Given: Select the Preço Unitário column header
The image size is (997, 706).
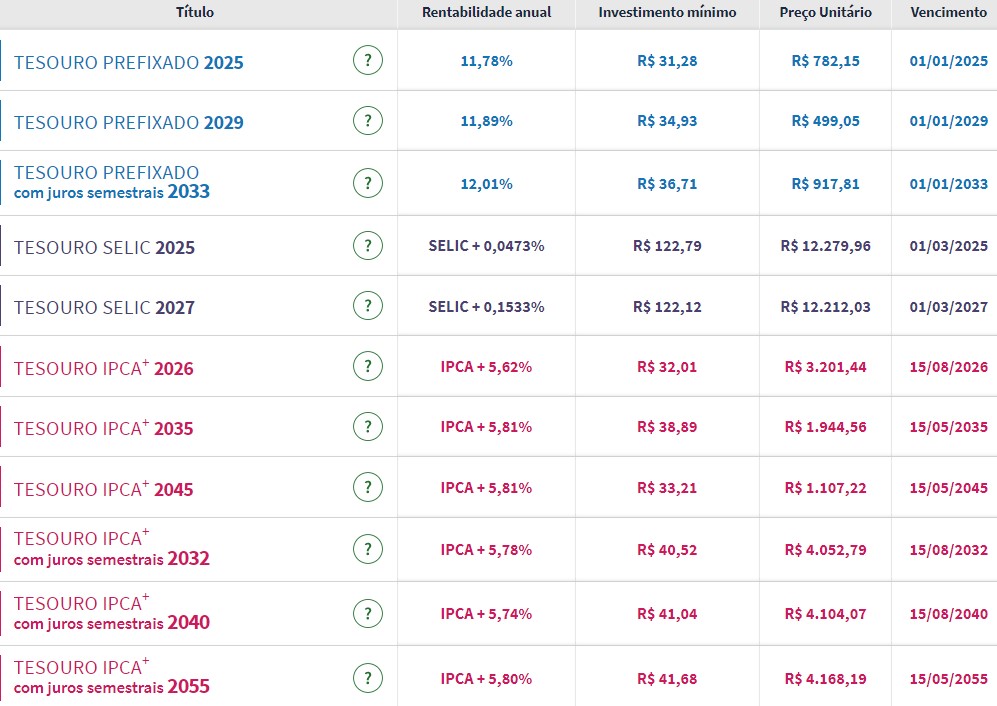Looking at the screenshot, I should 825,13.
